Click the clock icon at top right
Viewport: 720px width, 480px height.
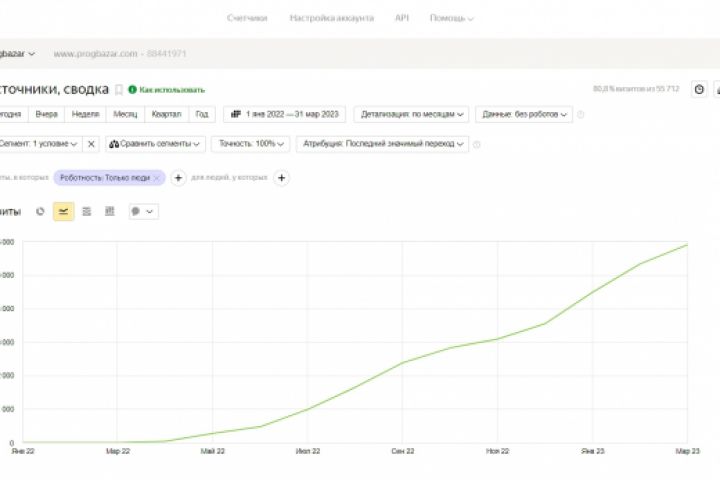click(699, 89)
